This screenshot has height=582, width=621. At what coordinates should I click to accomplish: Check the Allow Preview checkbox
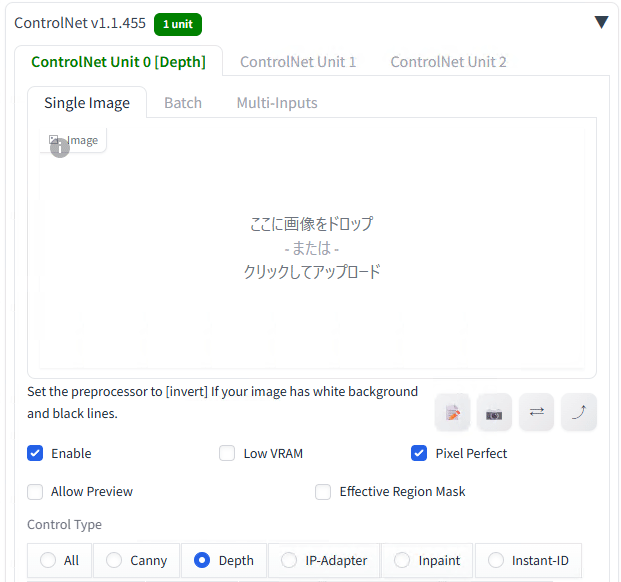pyautogui.click(x=35, y=492)
